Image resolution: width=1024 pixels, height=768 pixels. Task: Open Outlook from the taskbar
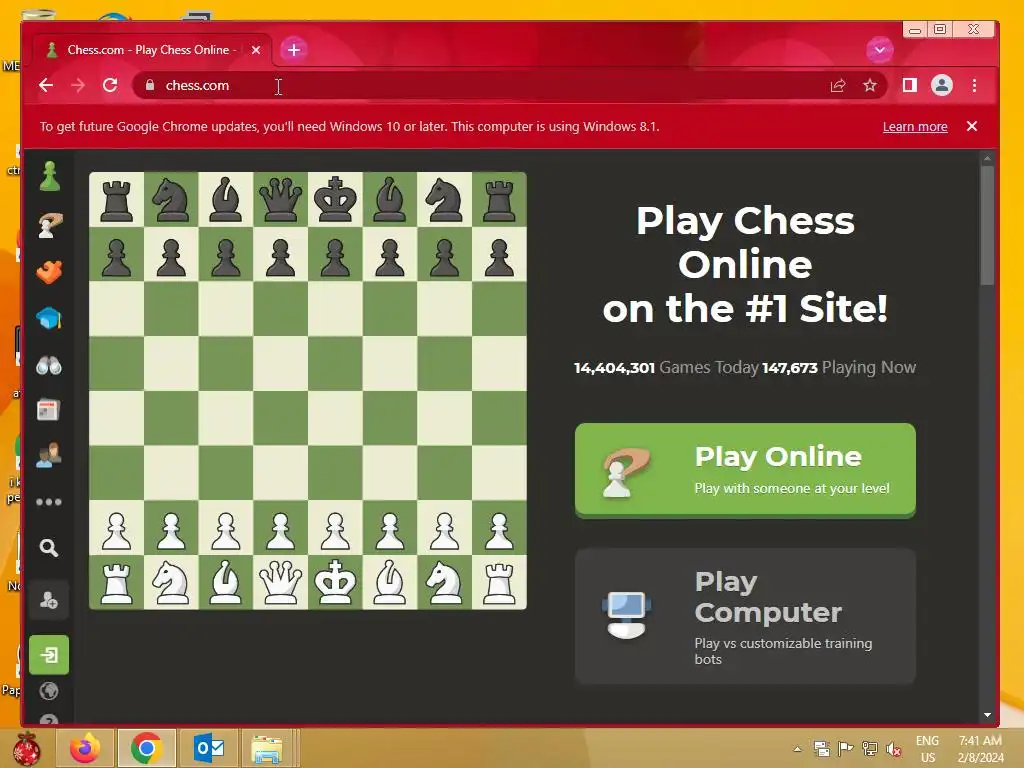pos(208,748)
